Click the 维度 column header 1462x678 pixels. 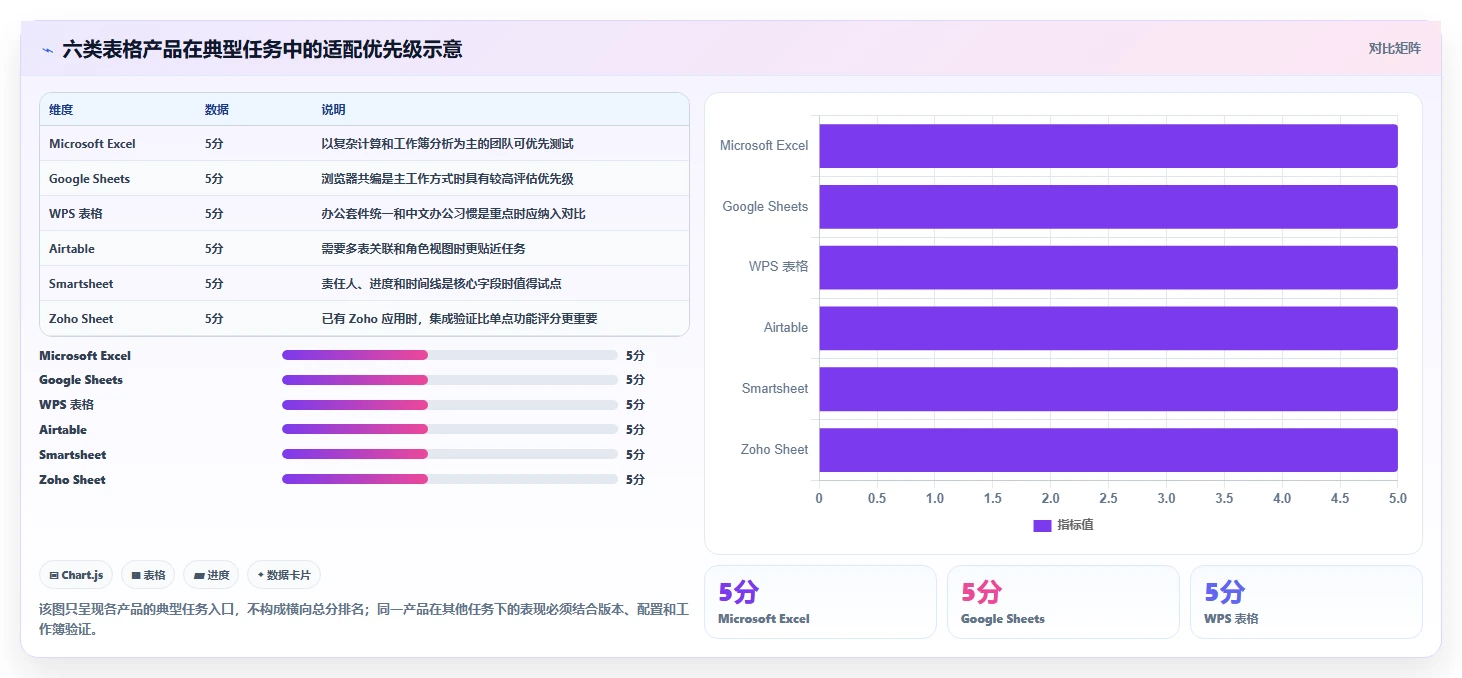[x=61, y=109]
